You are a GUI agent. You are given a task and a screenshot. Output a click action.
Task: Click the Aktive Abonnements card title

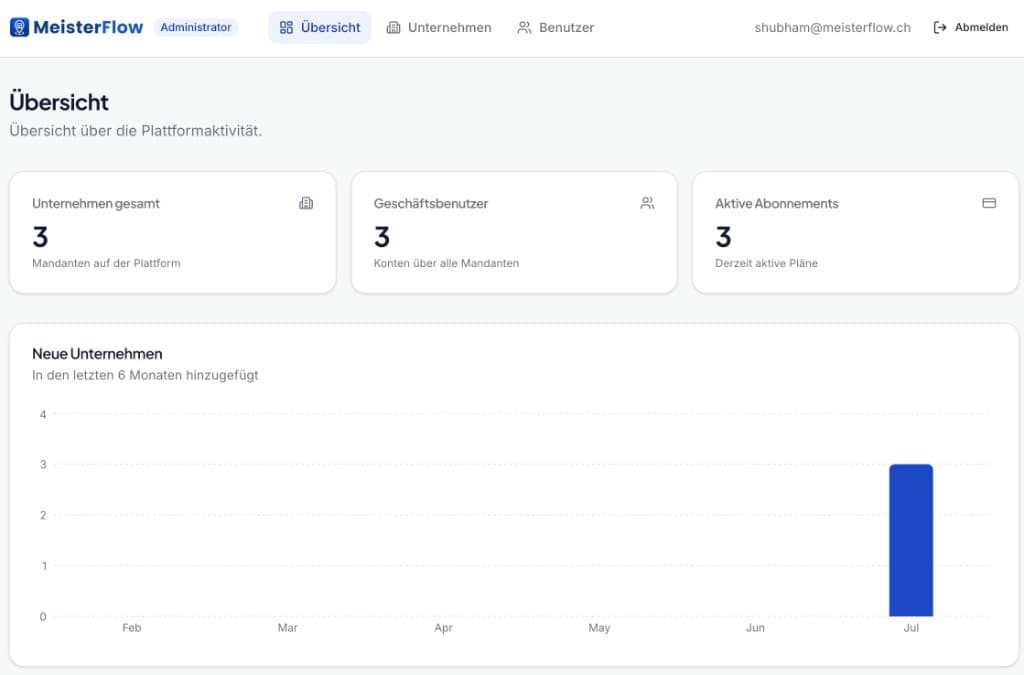[776, 204]
